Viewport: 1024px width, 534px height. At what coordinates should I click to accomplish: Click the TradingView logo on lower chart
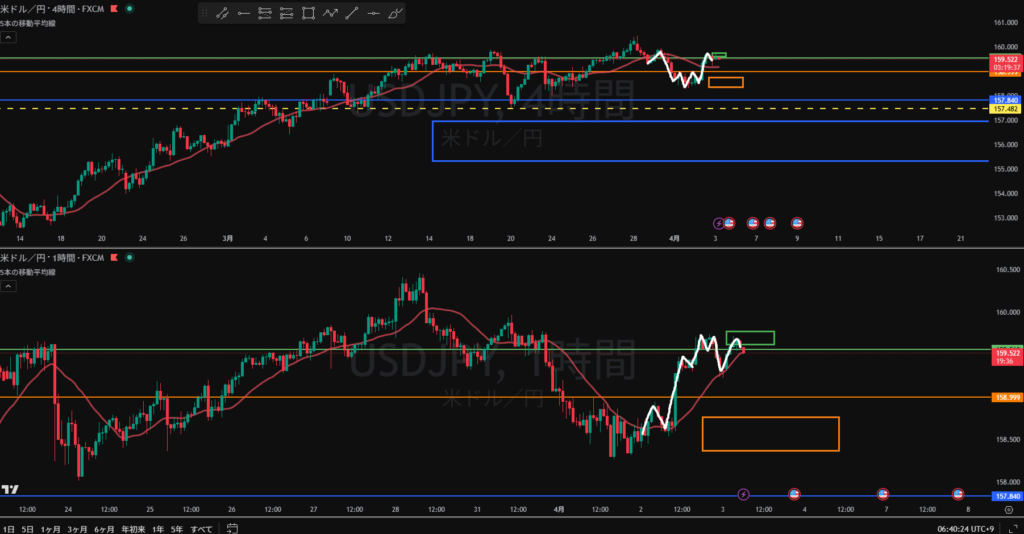tap(11, 489)
